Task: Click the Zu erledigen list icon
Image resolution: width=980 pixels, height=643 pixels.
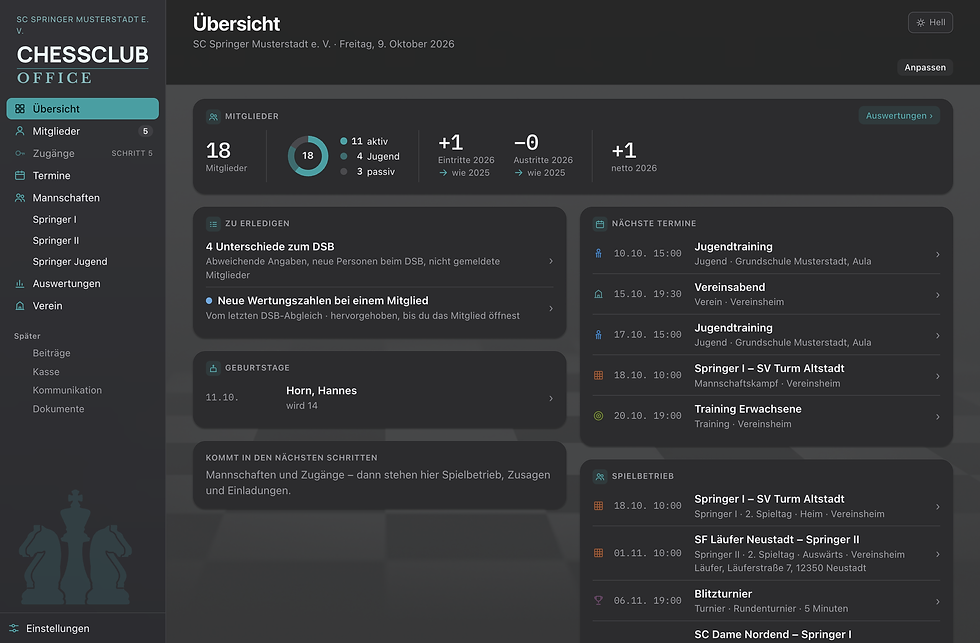Action: 213,224
